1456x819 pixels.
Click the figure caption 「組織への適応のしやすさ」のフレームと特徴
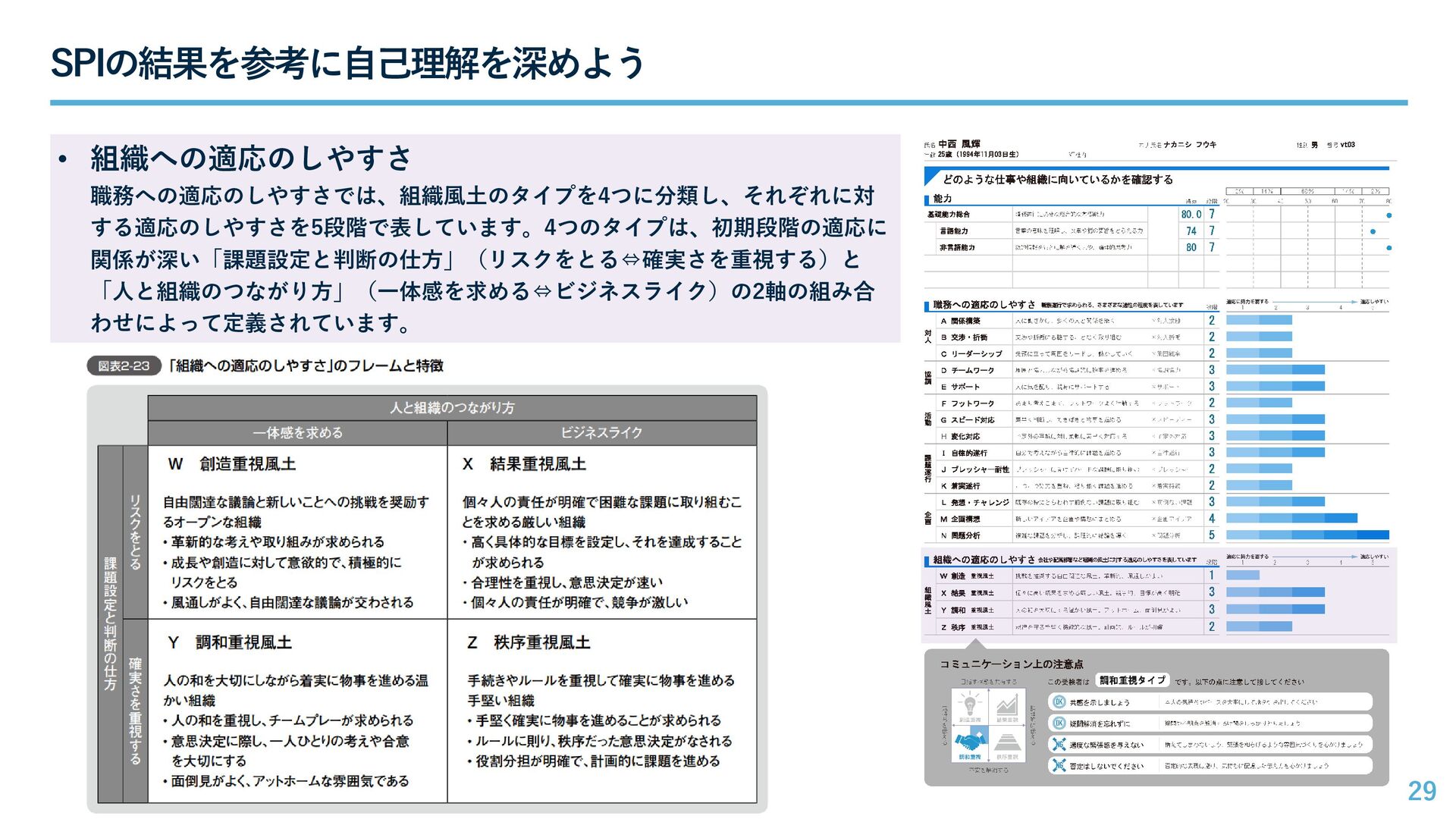point(306,366)
